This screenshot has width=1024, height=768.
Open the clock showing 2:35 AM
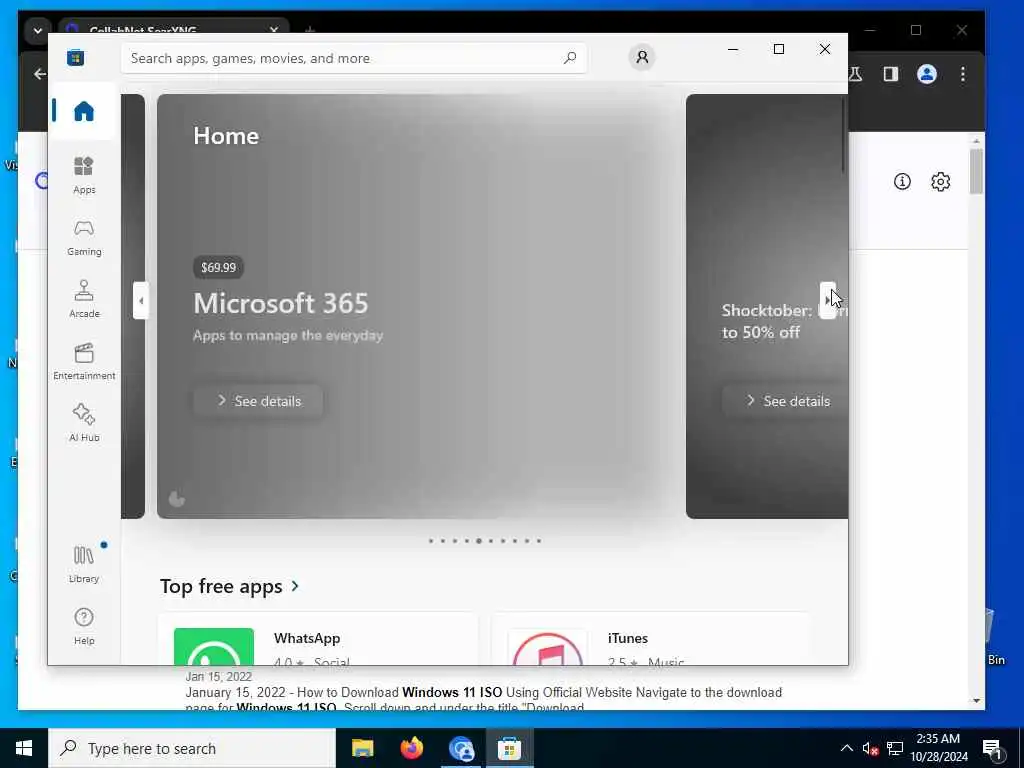pyautogui.click(x=938, y=748)
